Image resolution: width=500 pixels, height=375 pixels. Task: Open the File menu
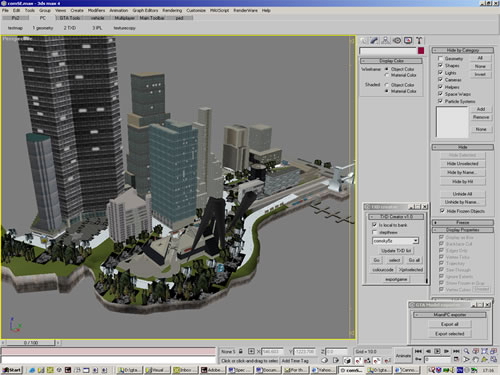(5, 10)
